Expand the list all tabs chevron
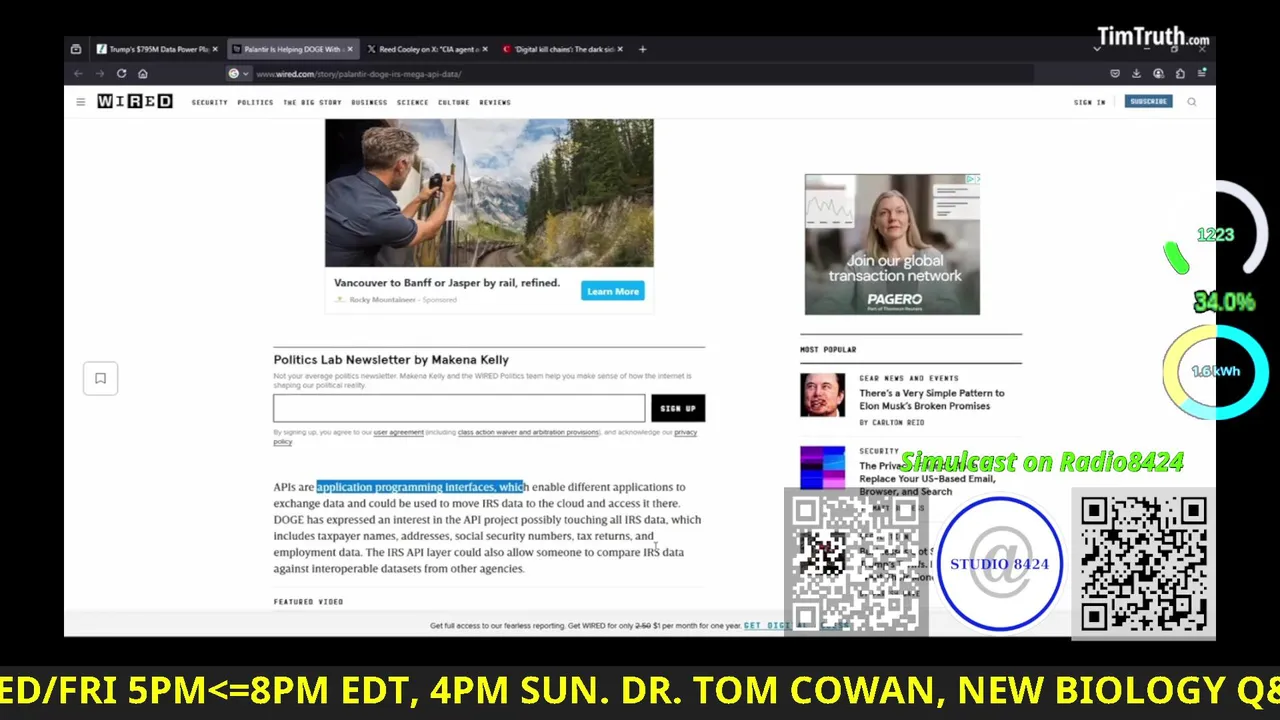 1099,49
